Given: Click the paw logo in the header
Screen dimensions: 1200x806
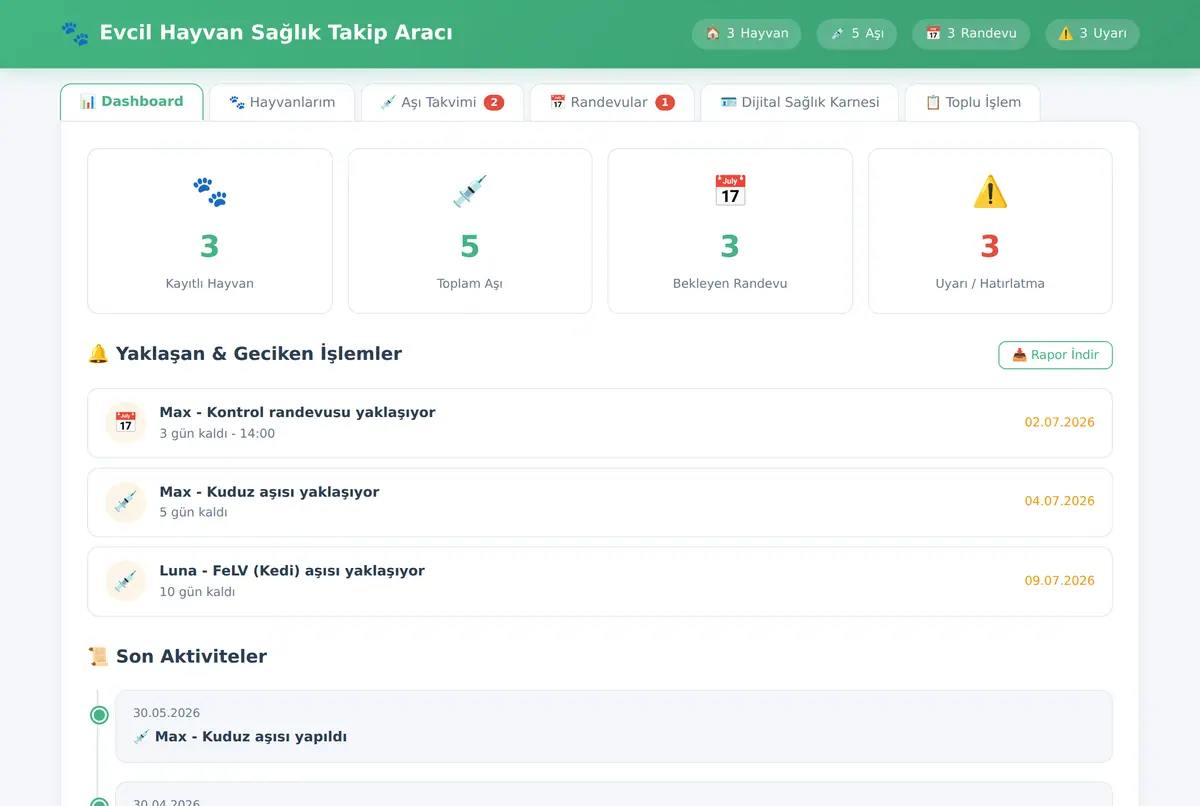Looking at the screenshot, I should [74, 33].
